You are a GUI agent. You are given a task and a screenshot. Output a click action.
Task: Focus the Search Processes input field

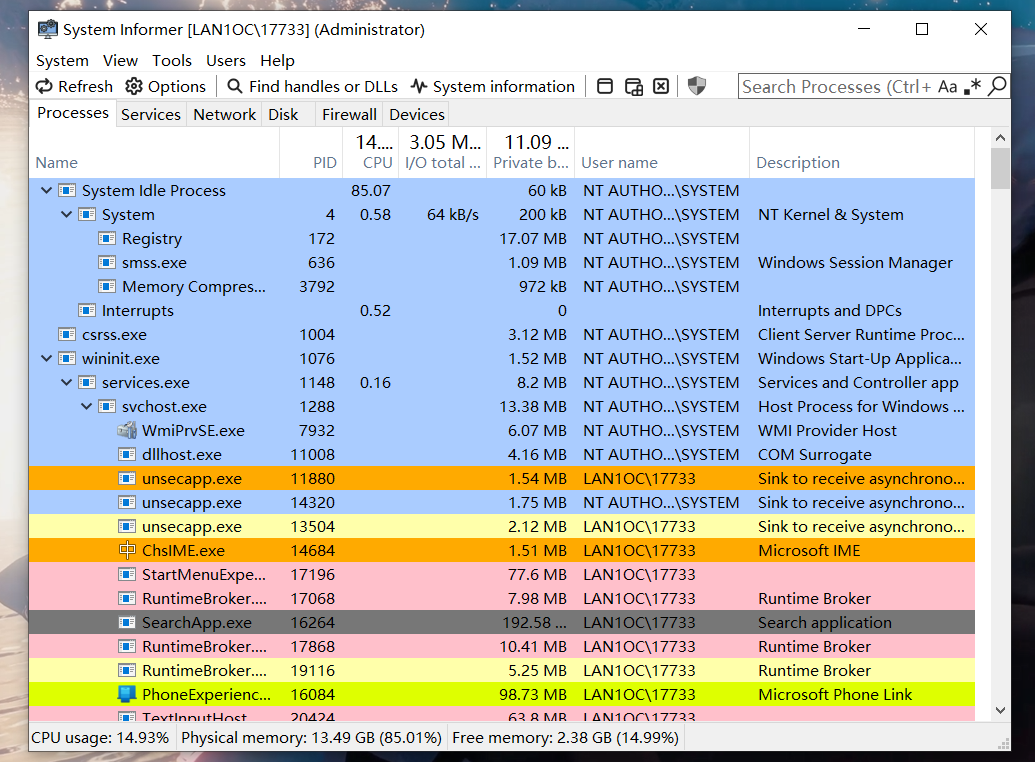(x=836, y=87)
